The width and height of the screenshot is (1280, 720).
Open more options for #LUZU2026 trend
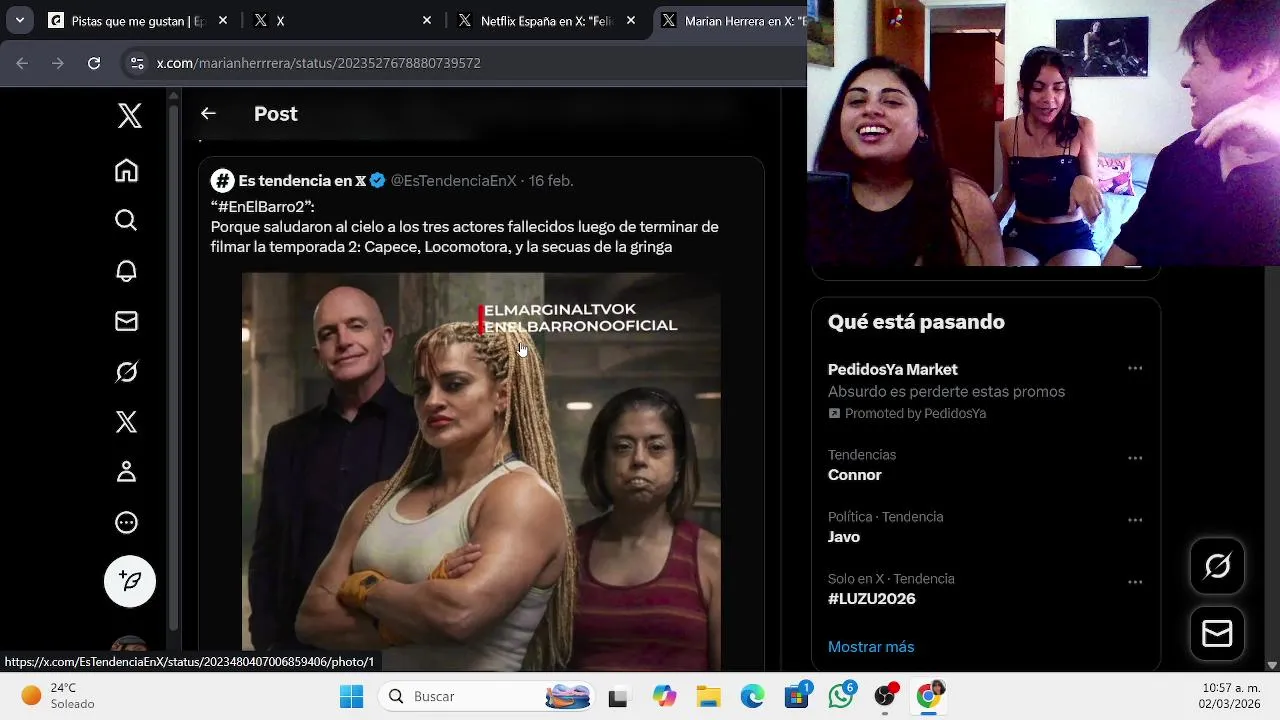1135,582
